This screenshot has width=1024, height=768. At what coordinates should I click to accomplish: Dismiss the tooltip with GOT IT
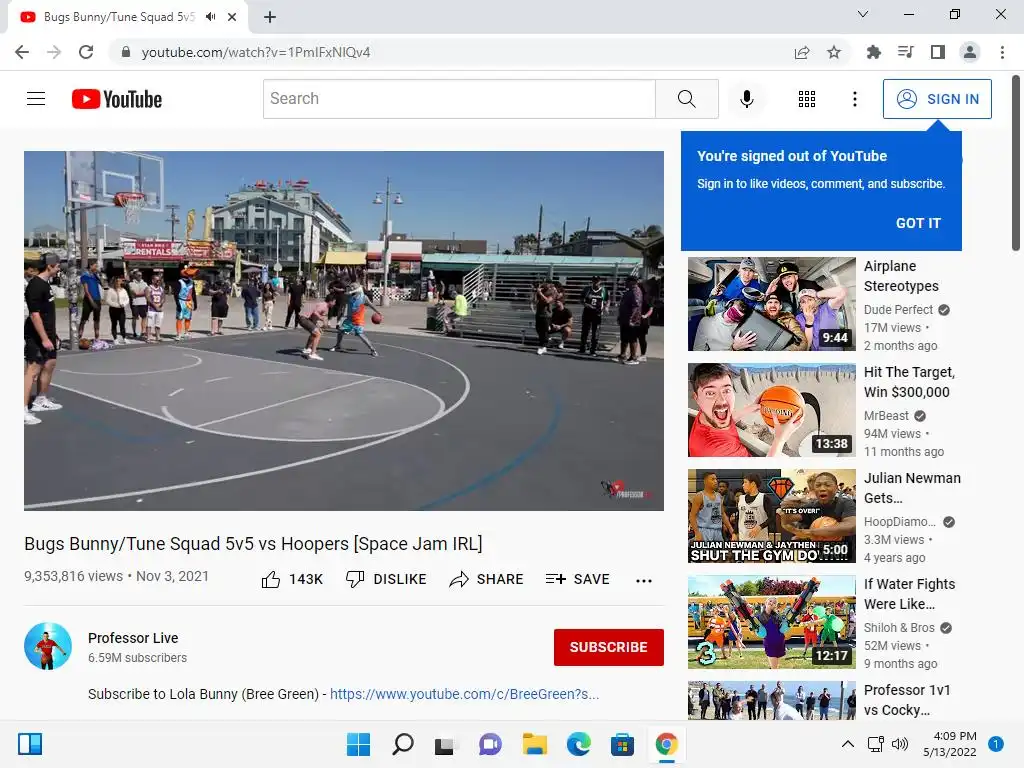pyautogui.click(x=918, y=223)
